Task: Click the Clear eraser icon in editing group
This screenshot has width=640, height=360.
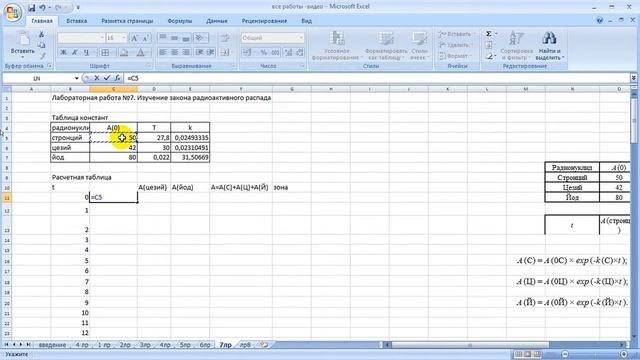Action: click(x=489, y=56)
